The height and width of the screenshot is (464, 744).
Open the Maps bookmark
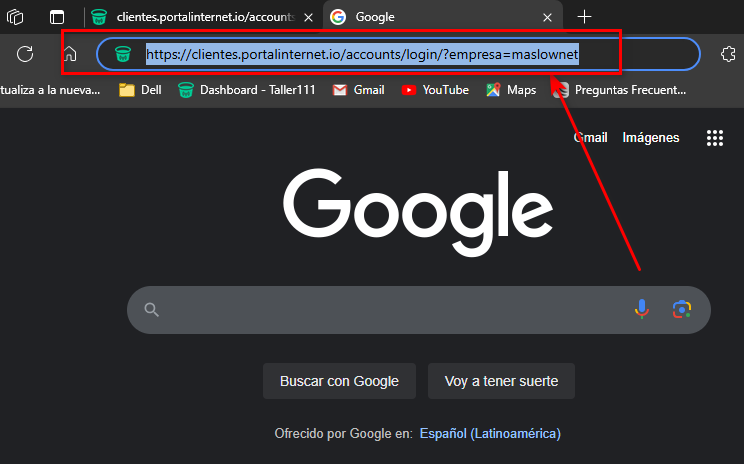pyautogui.click(x=511, y=90)
